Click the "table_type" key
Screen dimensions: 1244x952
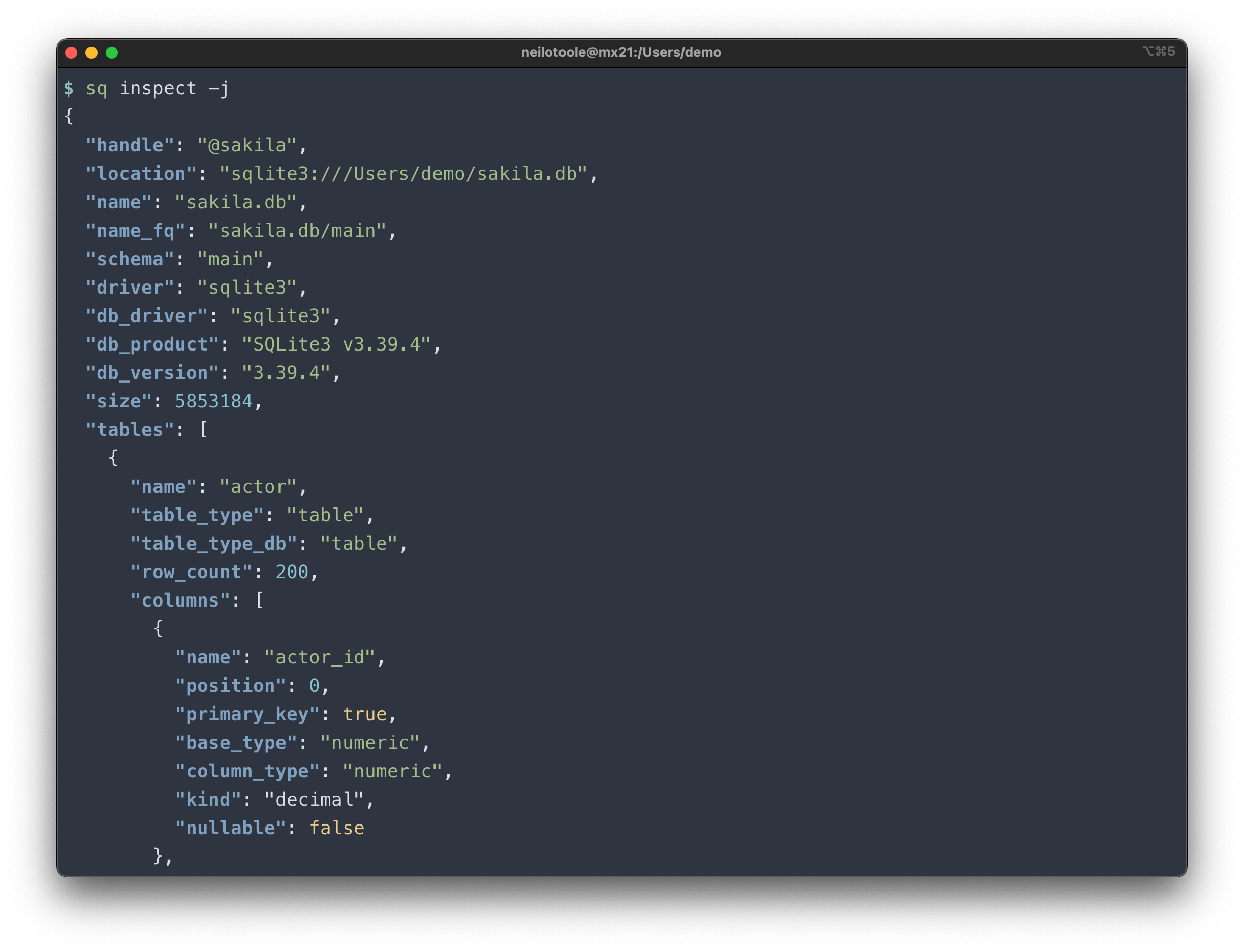point(197,515)
